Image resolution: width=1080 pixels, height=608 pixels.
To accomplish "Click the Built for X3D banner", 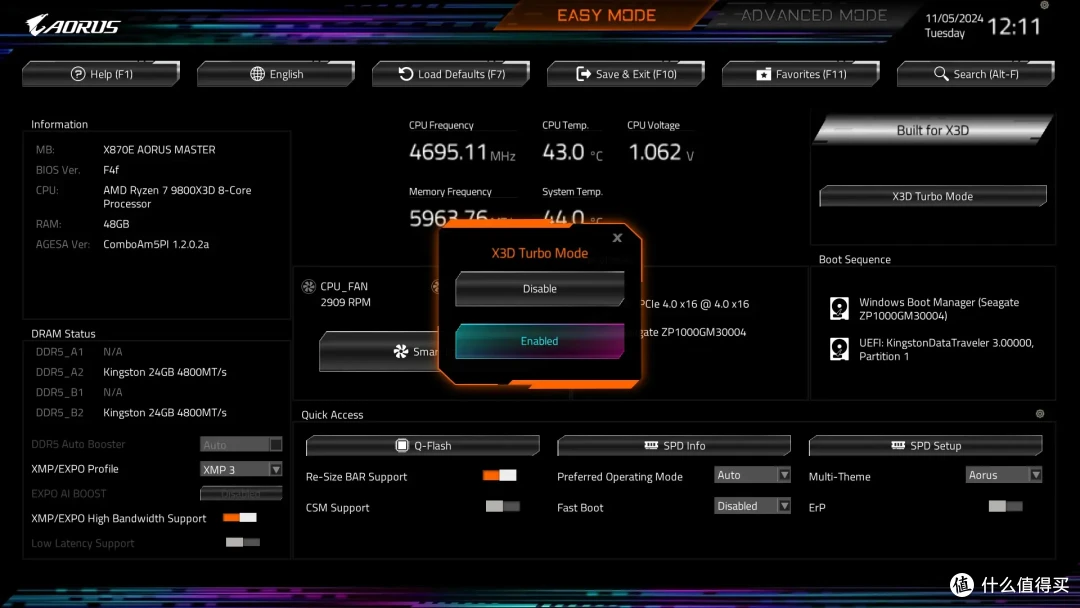I will coord(933,130).
